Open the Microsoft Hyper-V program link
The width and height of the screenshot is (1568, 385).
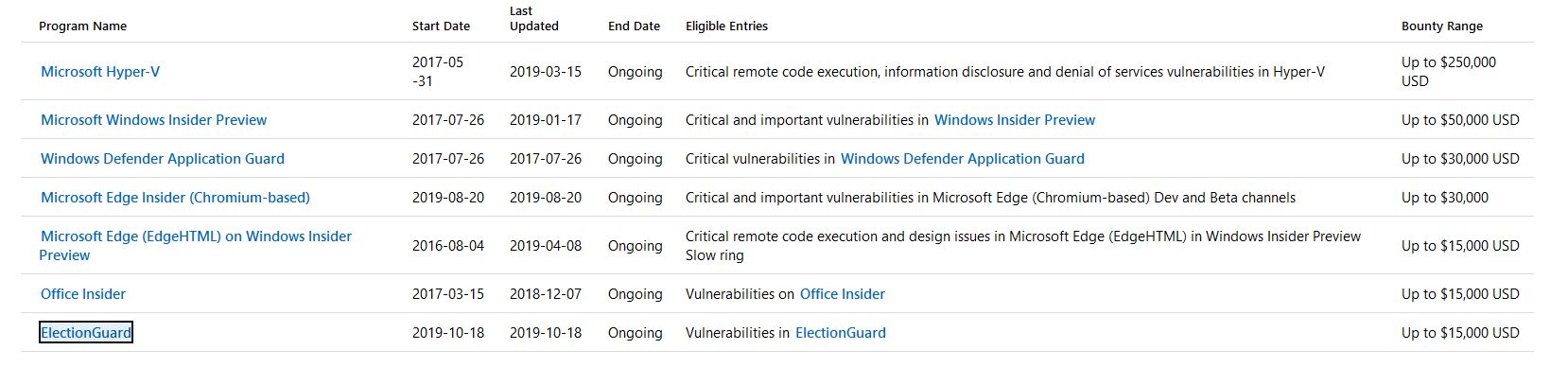coord(100,72)
